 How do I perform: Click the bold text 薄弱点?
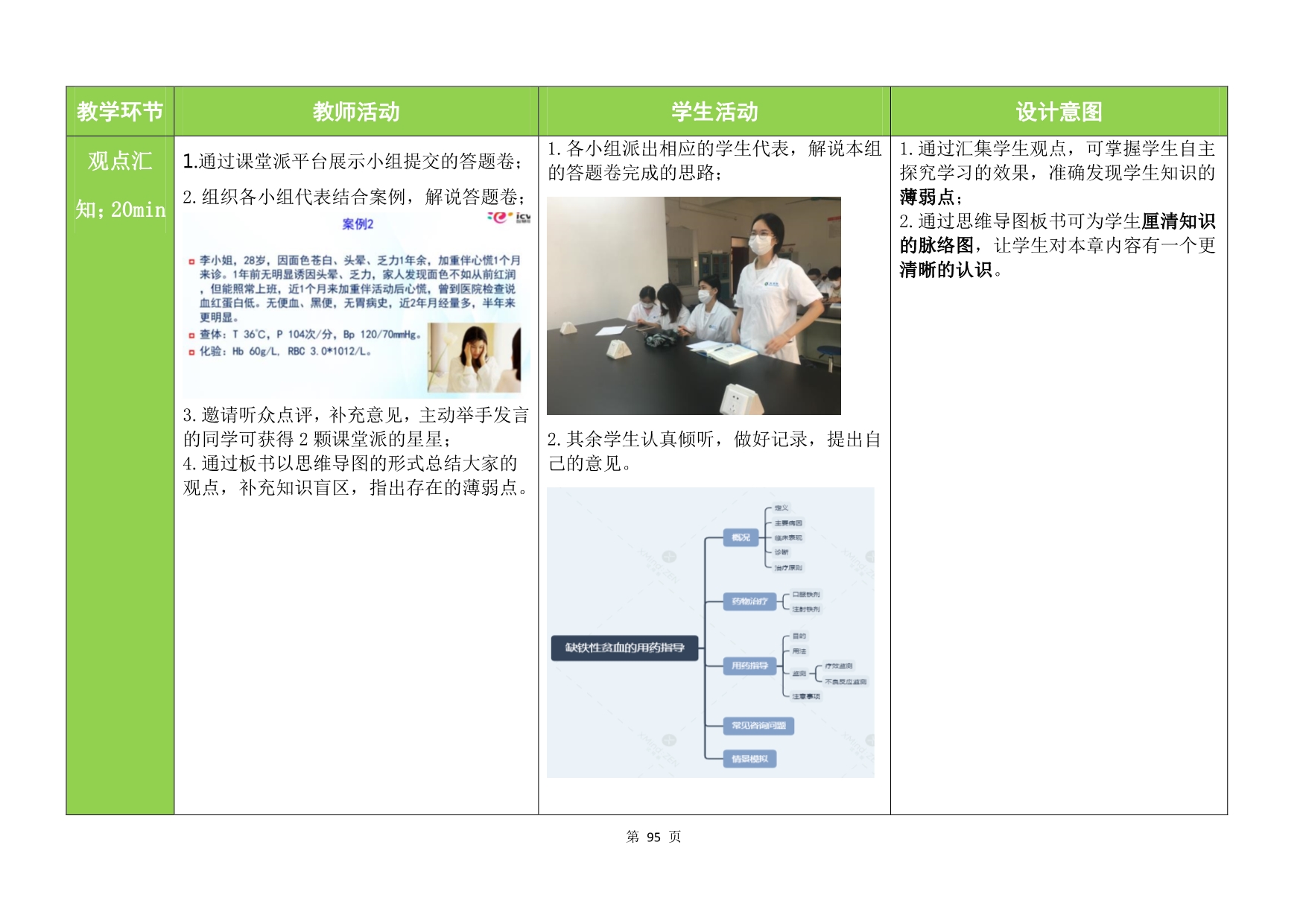927,197
